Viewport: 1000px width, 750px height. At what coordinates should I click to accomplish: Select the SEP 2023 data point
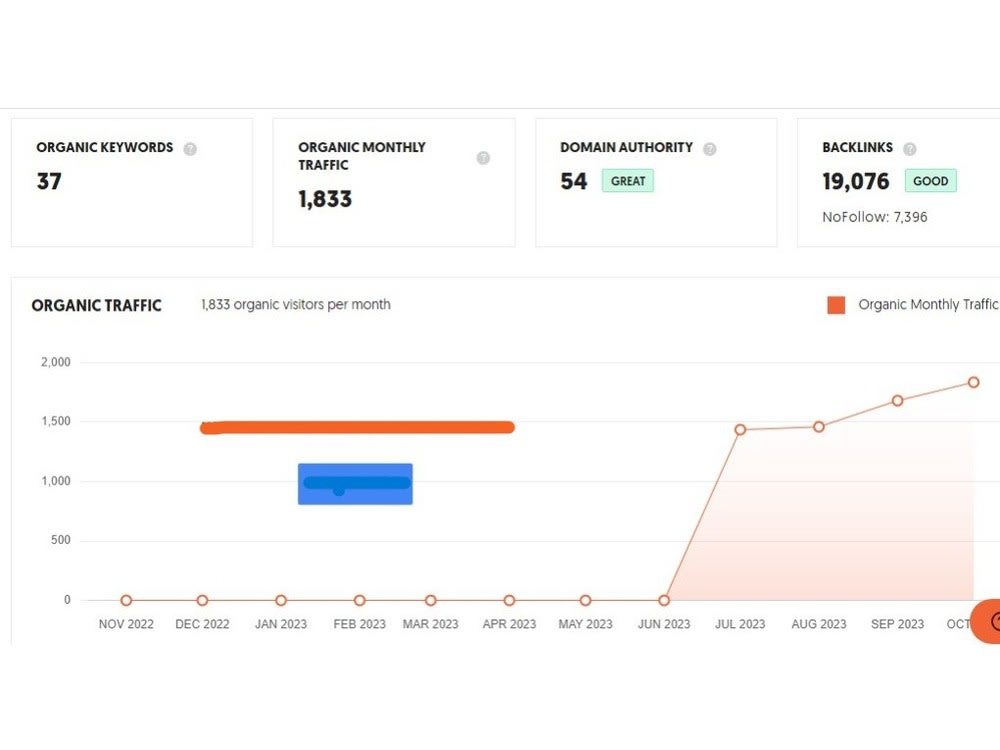897,401
